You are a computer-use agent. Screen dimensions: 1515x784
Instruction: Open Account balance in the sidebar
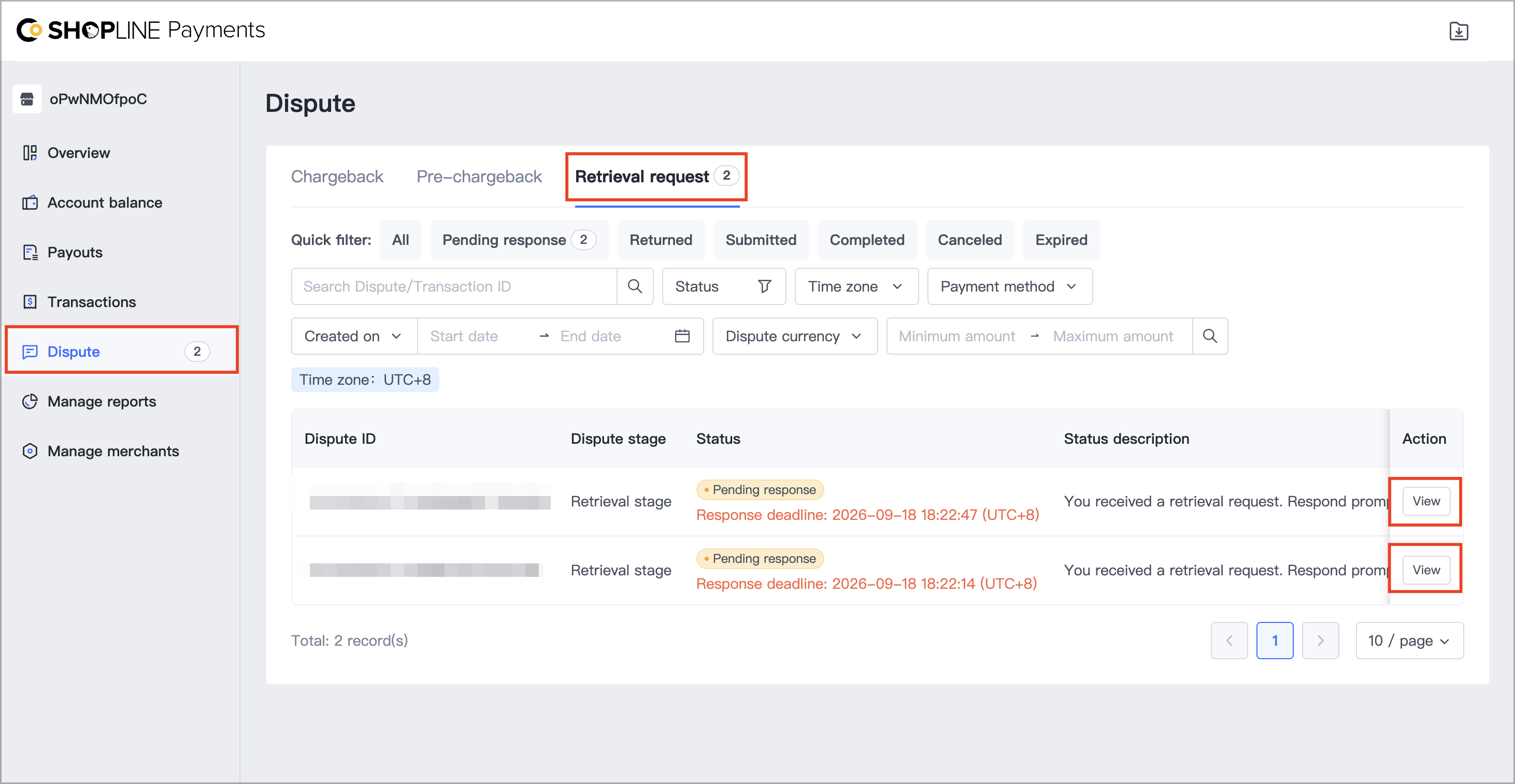click(121, 202)
